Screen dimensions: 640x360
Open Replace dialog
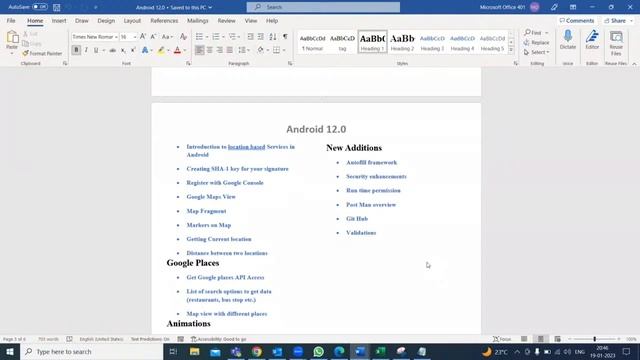point(536,42)
